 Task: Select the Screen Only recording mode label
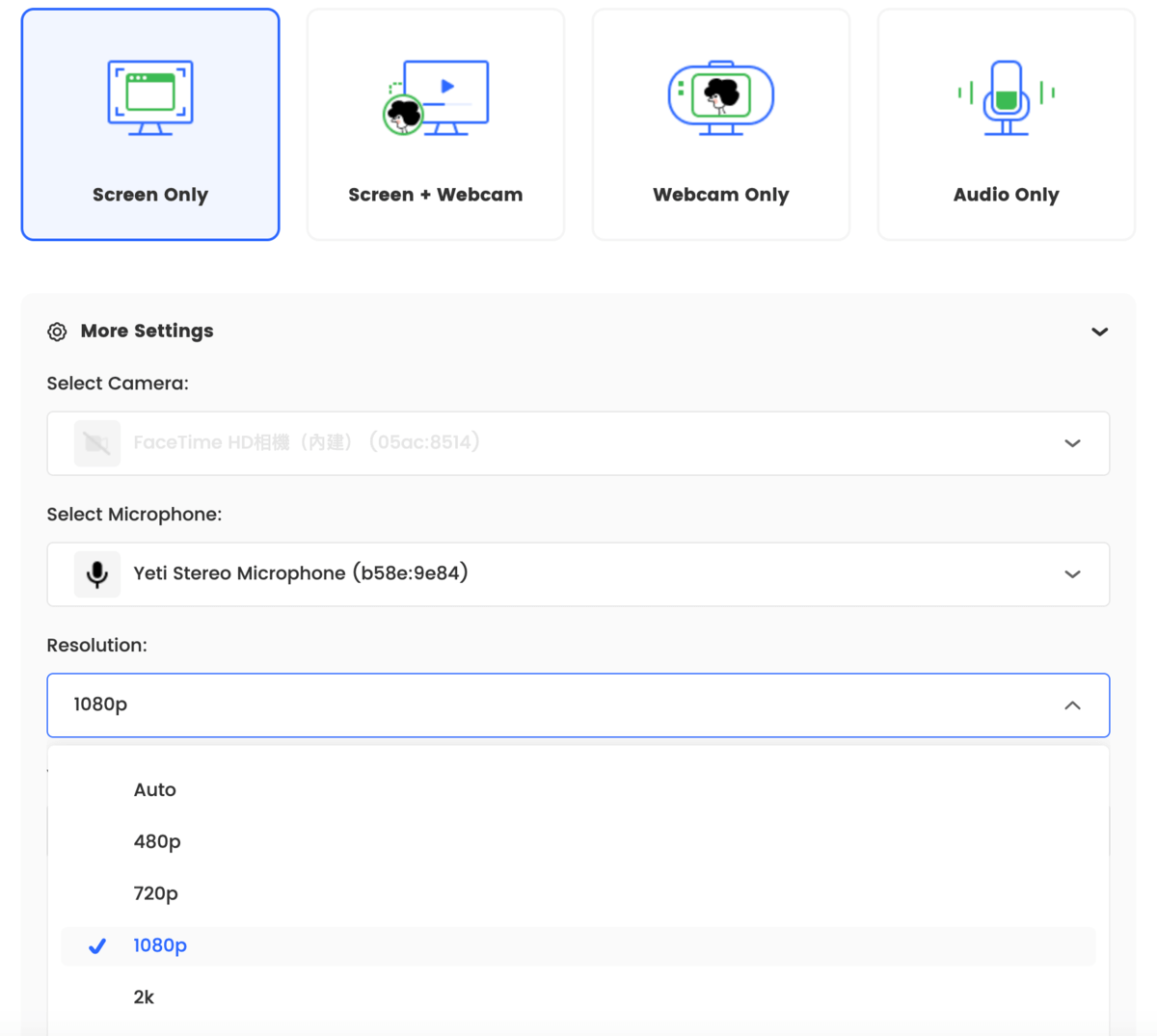tap(150, 195)
